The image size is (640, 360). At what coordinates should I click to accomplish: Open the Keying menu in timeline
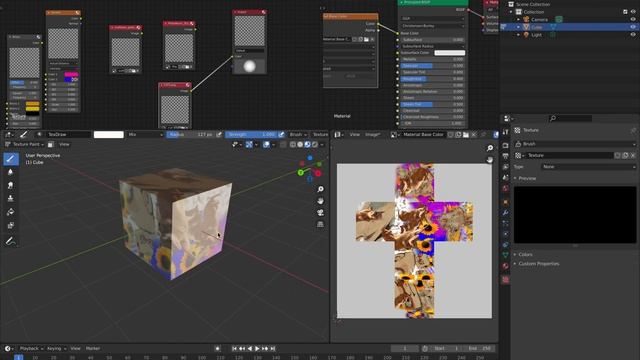(x=56, y=348)
